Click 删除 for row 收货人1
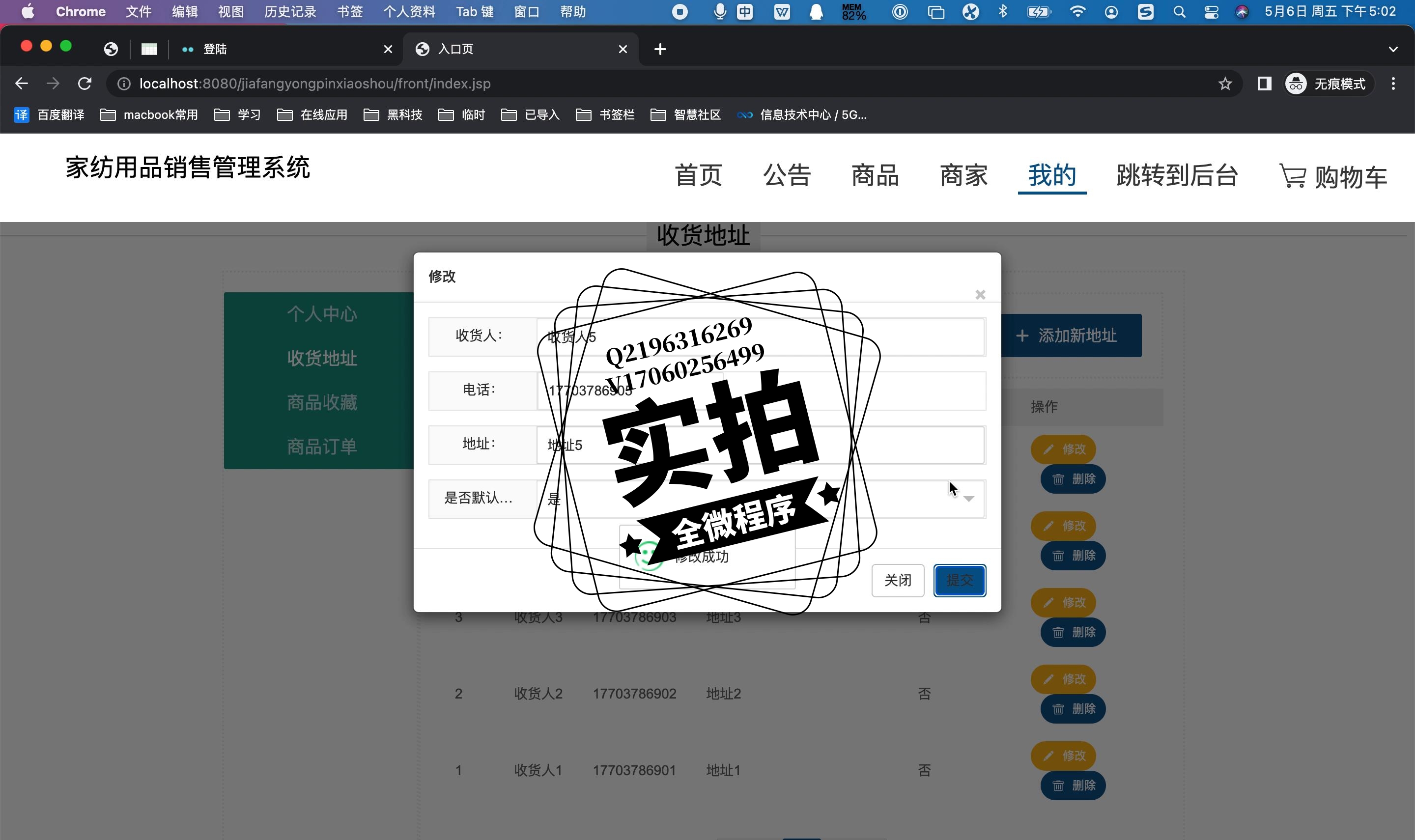1415x840 pixels. 1073,785
